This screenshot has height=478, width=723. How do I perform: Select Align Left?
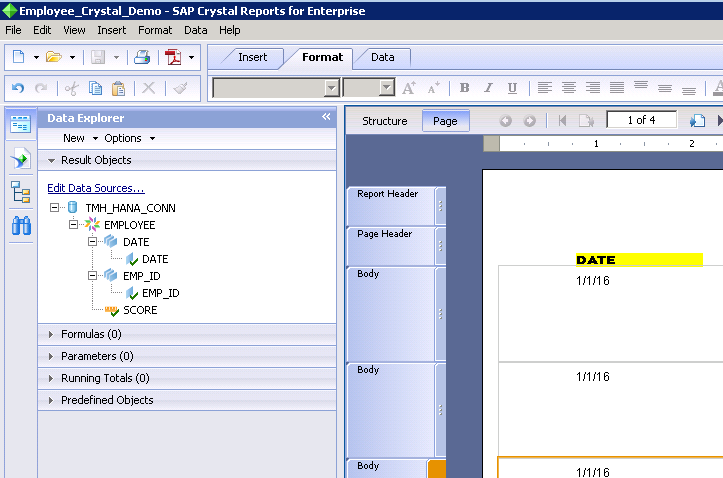[x=545, y=87]
